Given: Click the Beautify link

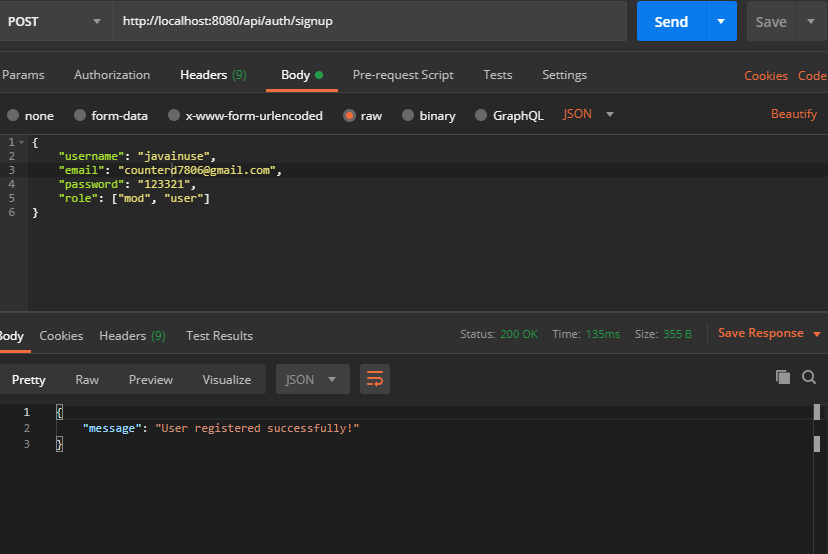Looking at the screenshot, I should pyautogui.click(x=794, y=114).
